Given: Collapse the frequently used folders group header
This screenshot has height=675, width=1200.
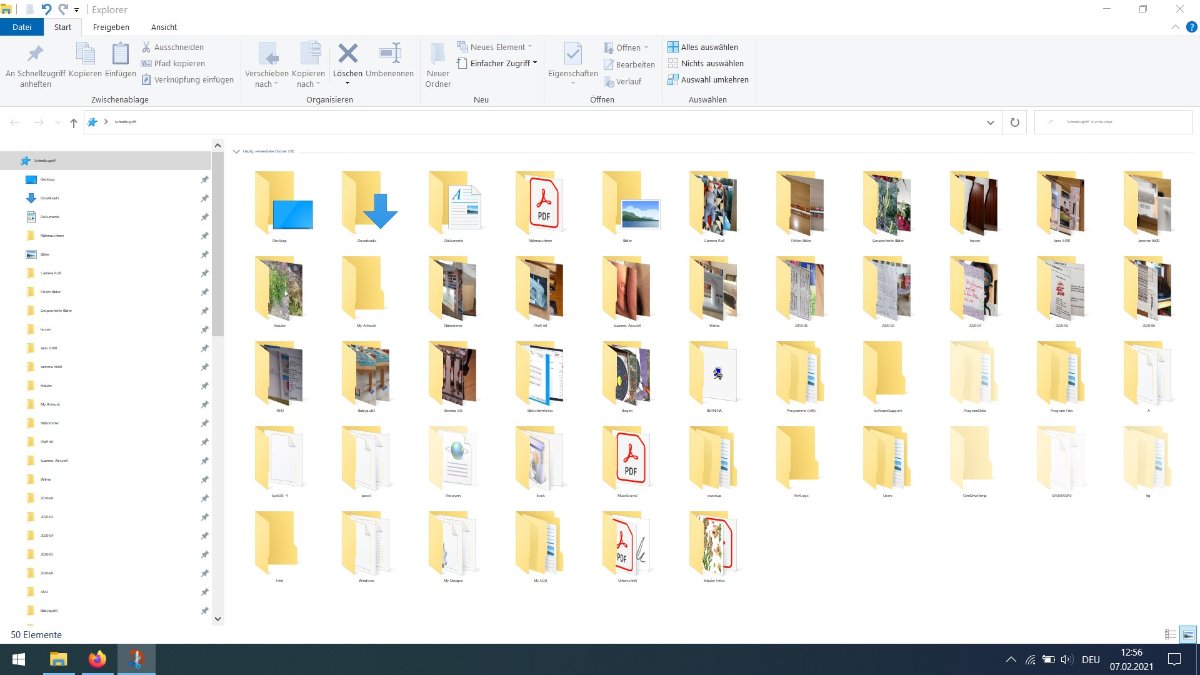Looking at the screenshot, I should [x=236, y=151].
